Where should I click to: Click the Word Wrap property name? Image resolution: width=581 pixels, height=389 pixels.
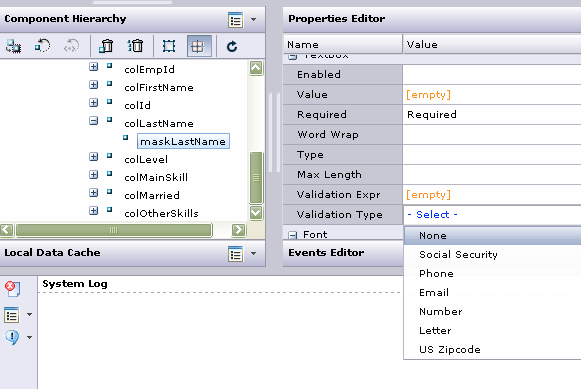pos(328,134)
